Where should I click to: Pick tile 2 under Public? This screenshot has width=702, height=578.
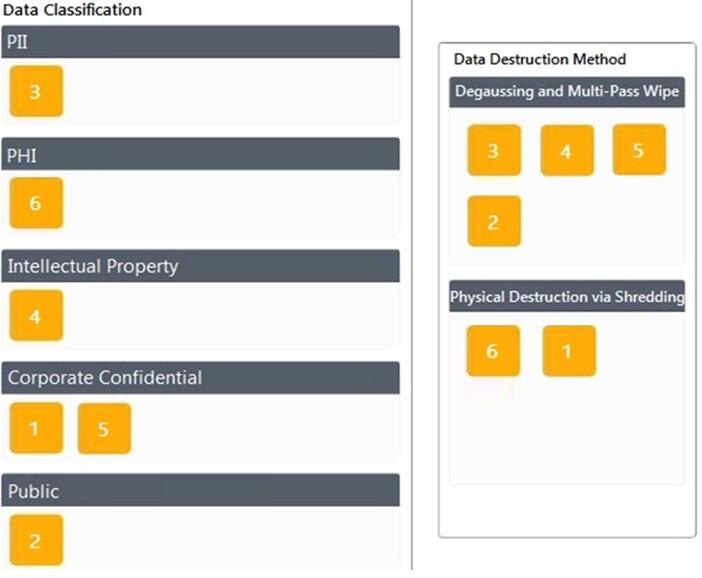pos(36,540)
